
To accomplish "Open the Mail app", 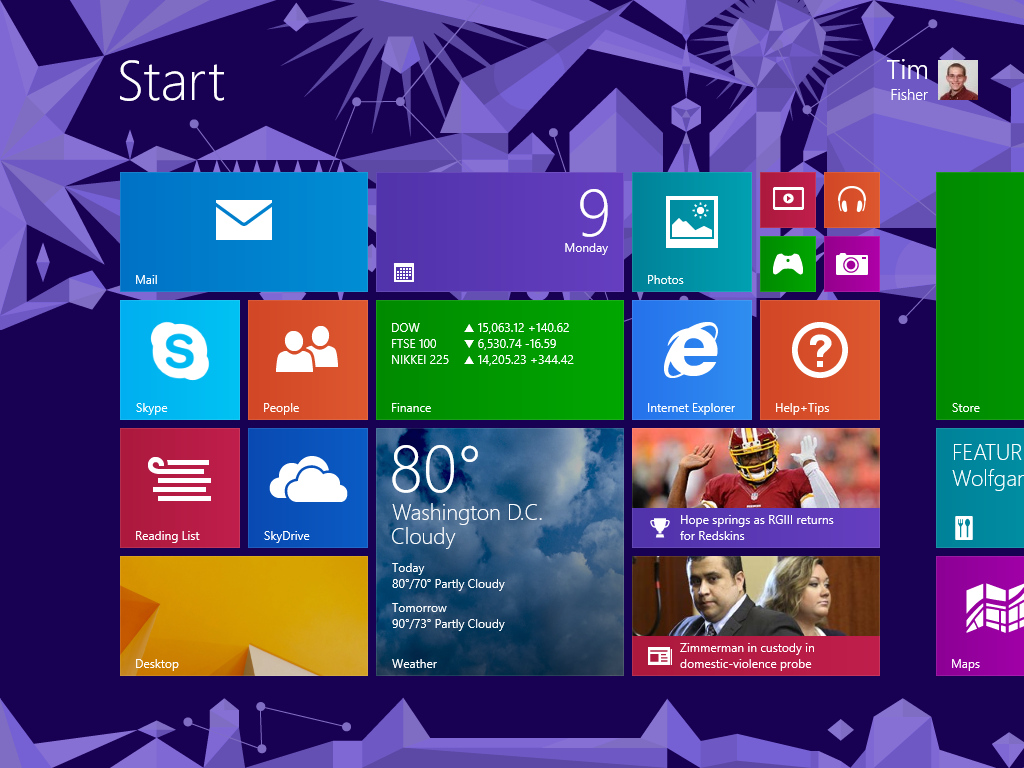I will (243, 231).
